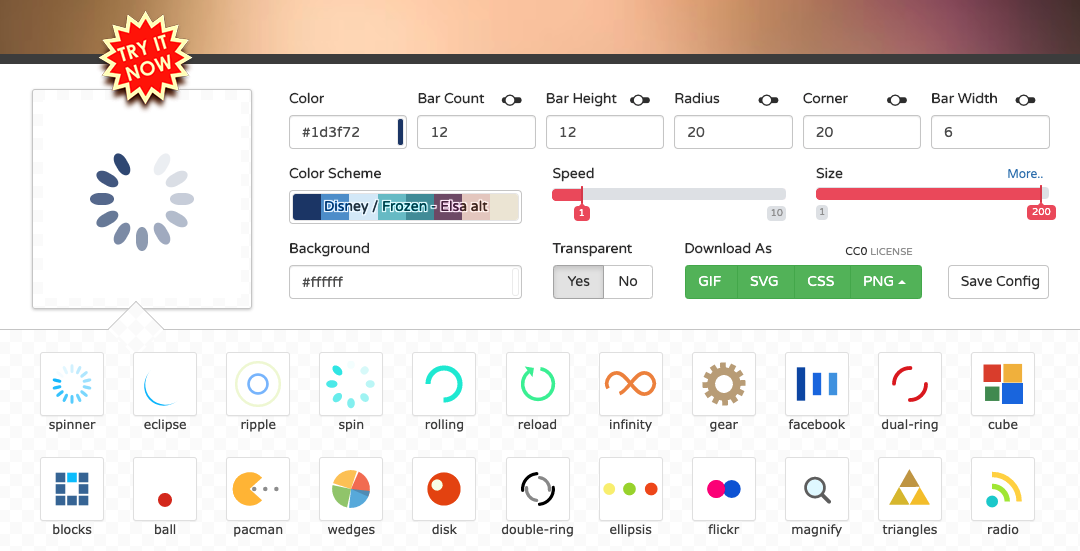Select the blocks loader icon
This screenshot has width=1080, height=551.
(x=72, y=488)
